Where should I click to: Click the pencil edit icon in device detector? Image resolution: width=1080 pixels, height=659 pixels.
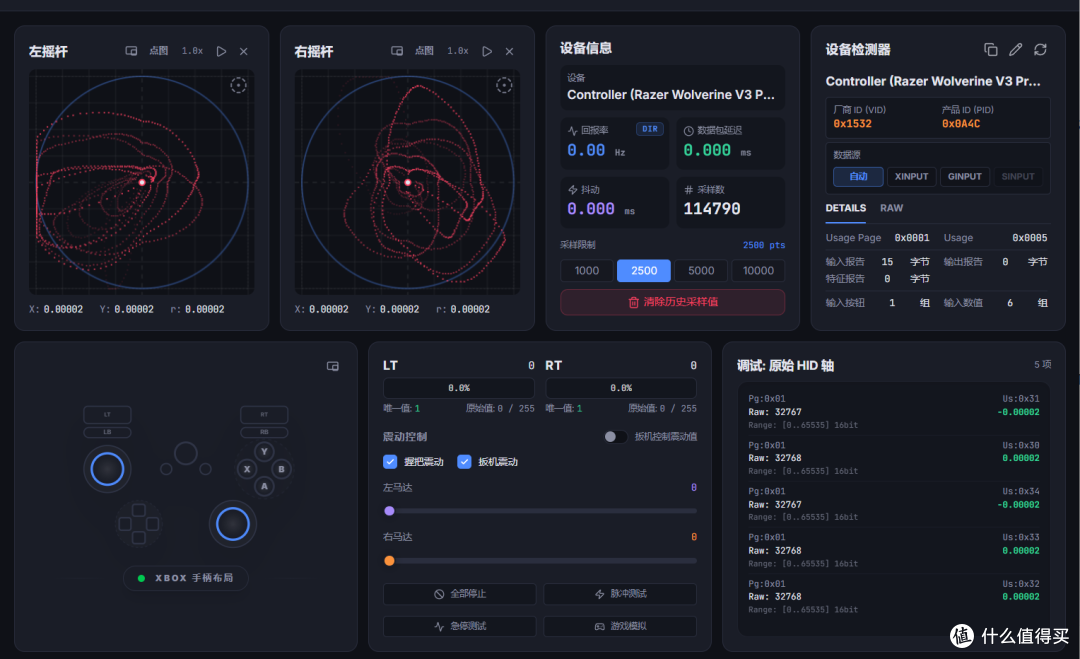(x=1015, y=50)
